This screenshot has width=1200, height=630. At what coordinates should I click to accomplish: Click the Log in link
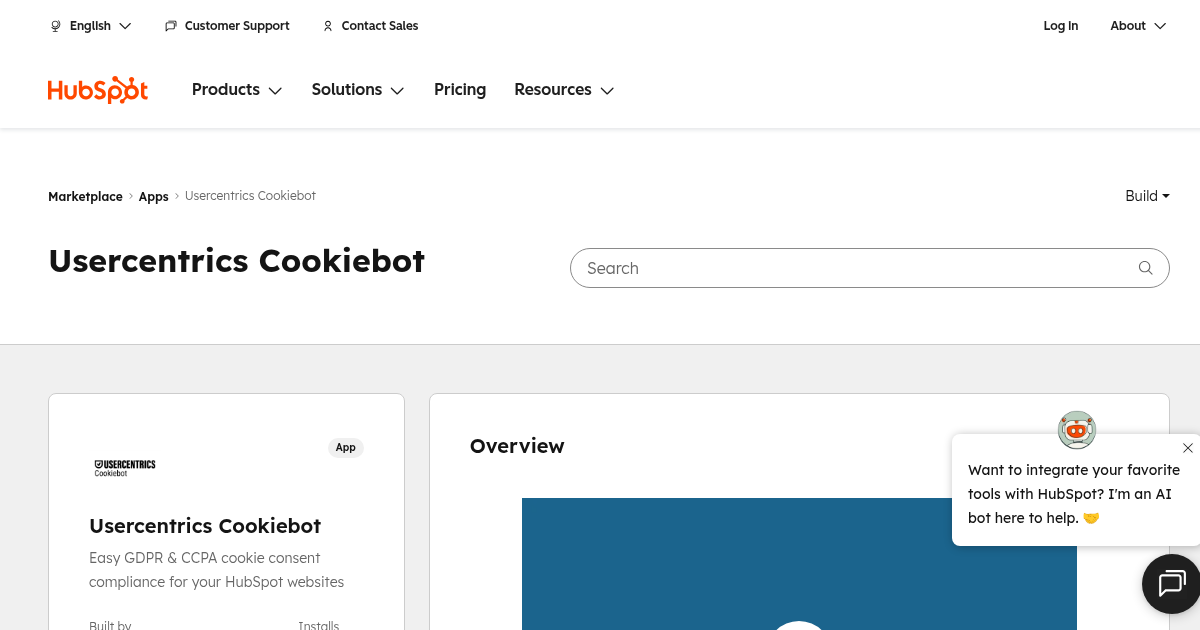[1061, 26]
